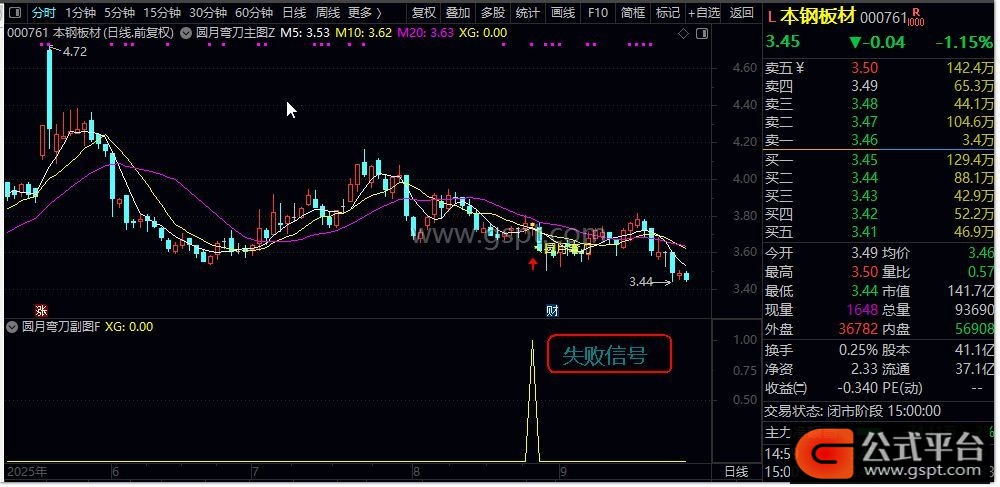Switch to the 周线 weekly chart tab
1000x487 pixels.
pos(328,13)
